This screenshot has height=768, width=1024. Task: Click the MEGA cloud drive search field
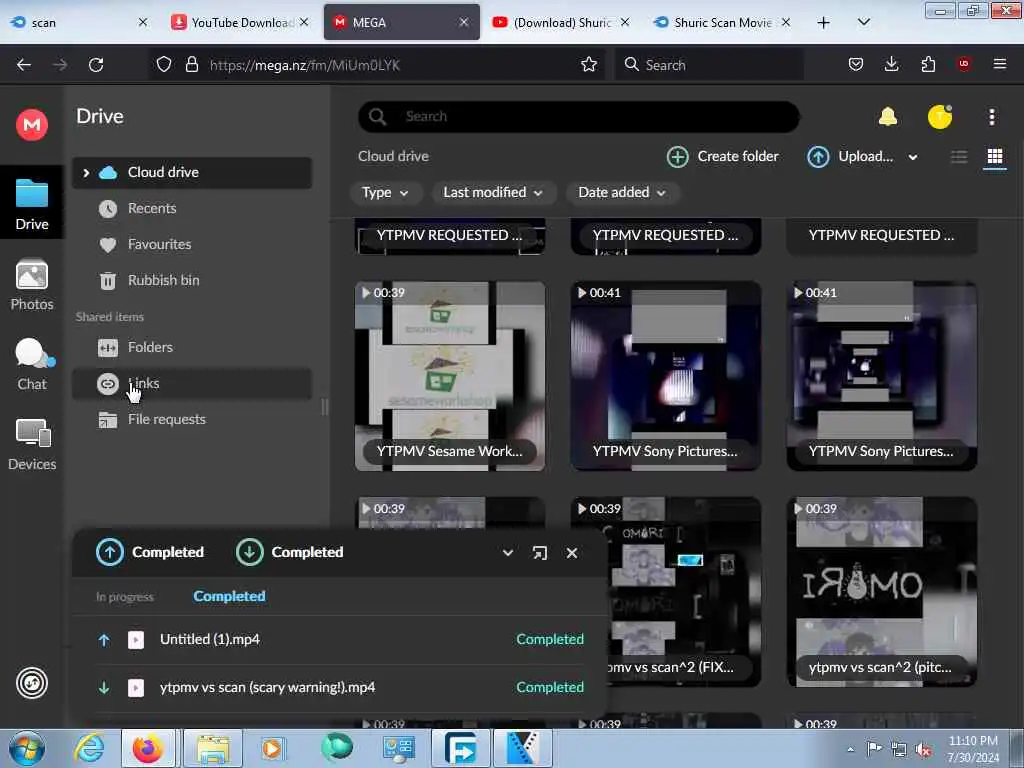[579, 117]
